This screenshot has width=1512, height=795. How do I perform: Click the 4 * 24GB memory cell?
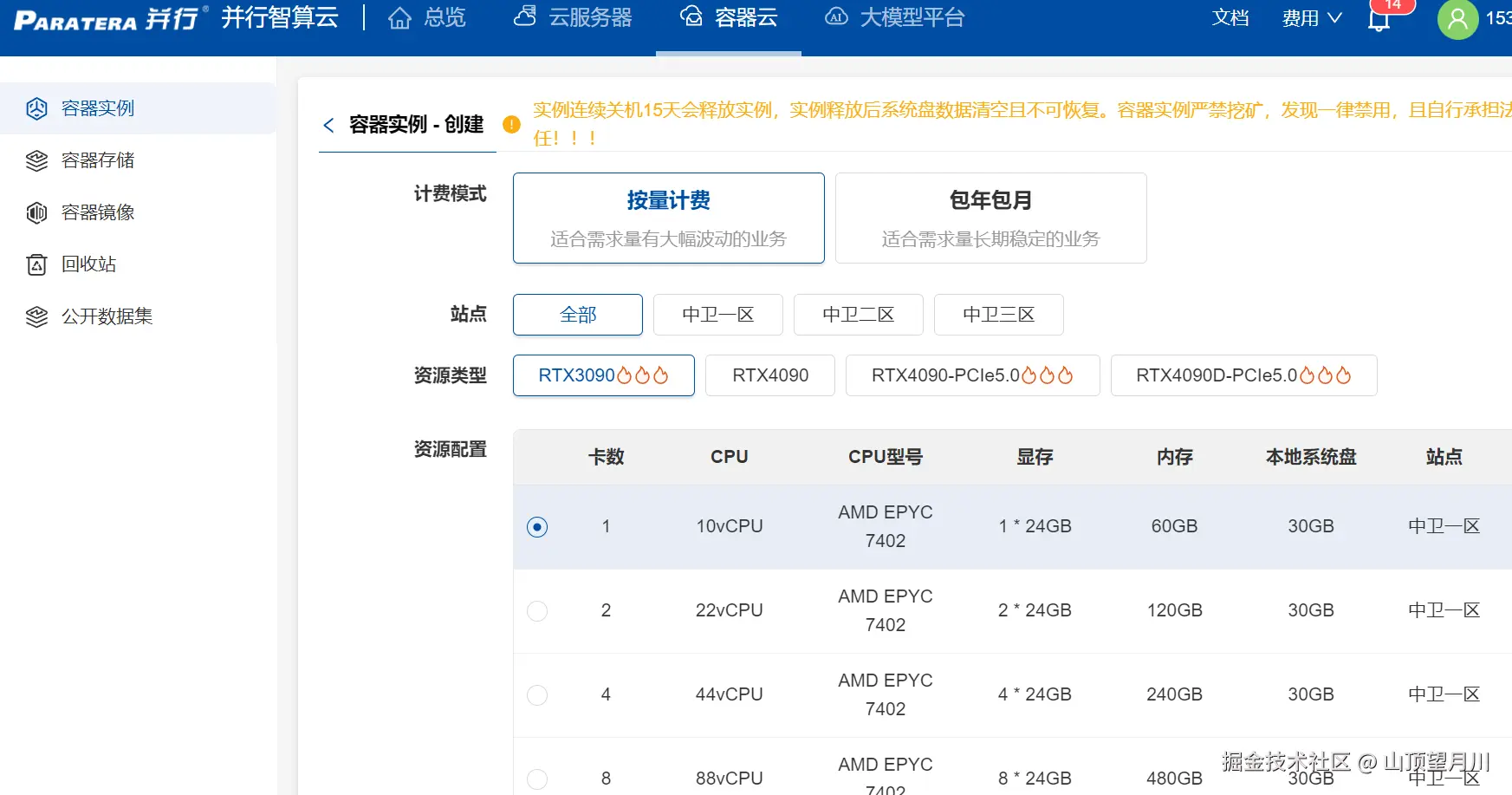tap(1035, 694)
